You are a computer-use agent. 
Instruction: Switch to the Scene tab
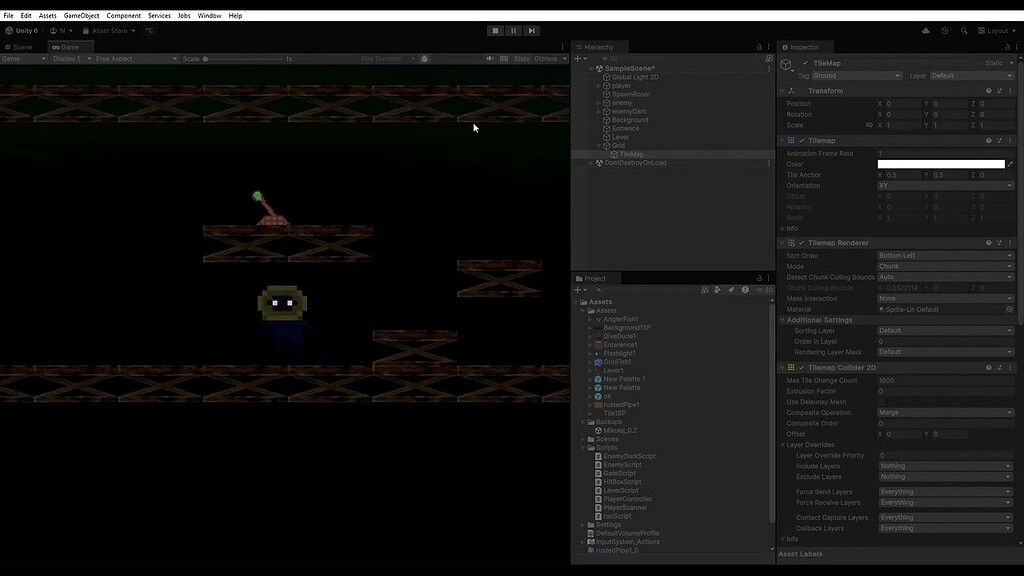(x=20, y=46)
